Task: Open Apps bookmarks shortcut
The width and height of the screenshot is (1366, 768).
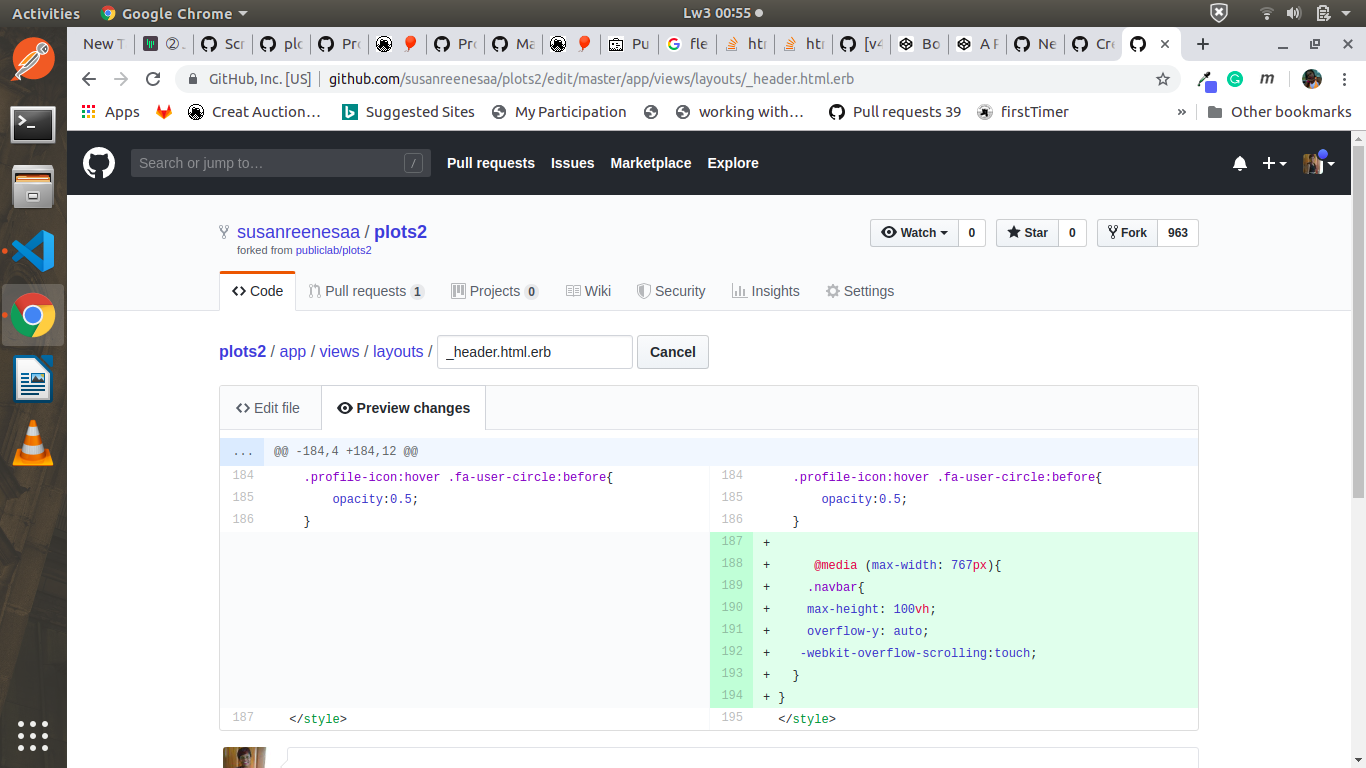Action: click(x=110, y=112)
